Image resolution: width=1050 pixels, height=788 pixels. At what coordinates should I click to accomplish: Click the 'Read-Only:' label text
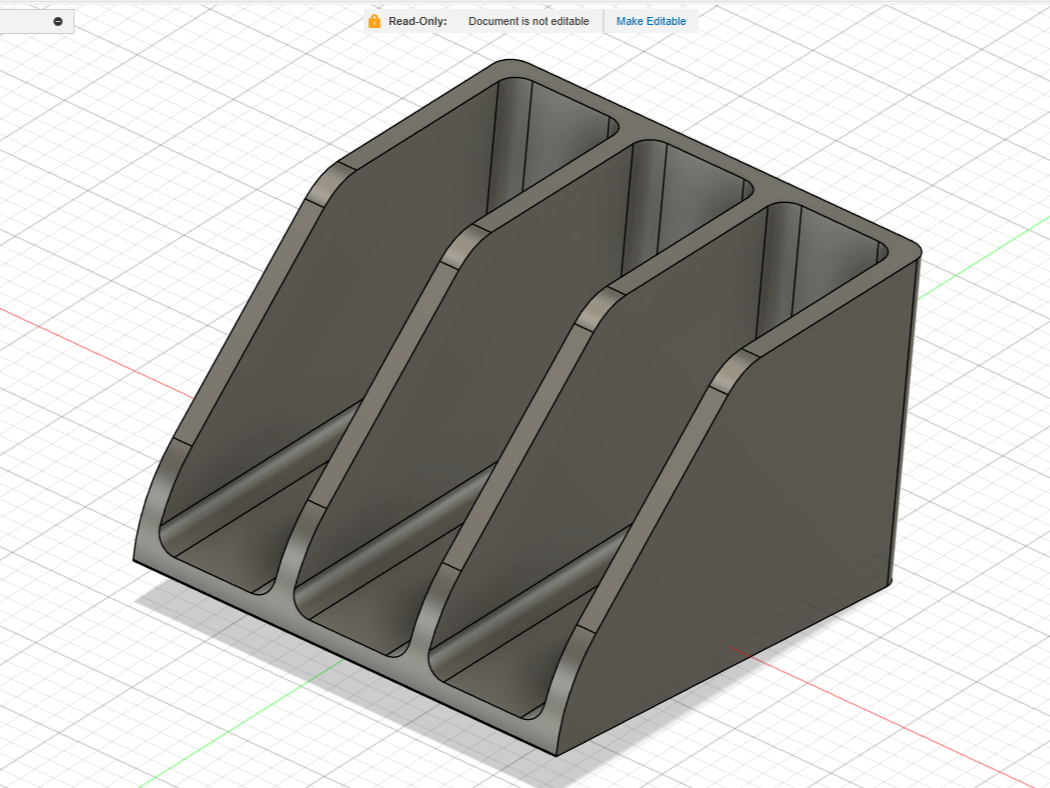pos(417,21)
